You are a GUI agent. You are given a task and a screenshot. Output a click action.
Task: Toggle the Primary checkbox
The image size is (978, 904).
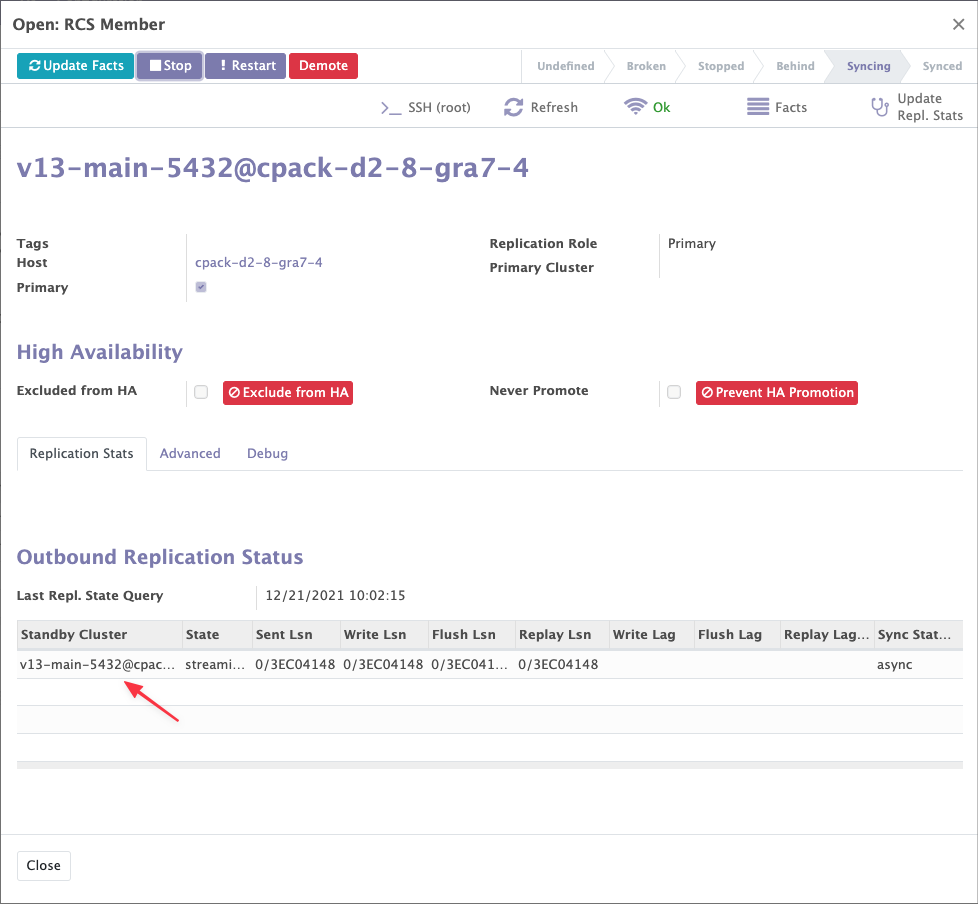click(x=201, y=287)
